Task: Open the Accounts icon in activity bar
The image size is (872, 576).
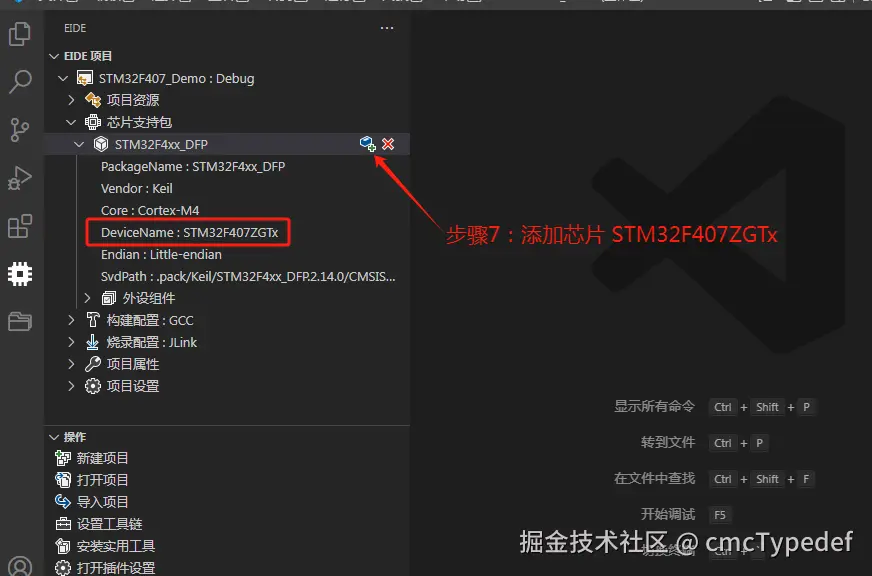Action: pyautogui.click(x=20, y=566)
